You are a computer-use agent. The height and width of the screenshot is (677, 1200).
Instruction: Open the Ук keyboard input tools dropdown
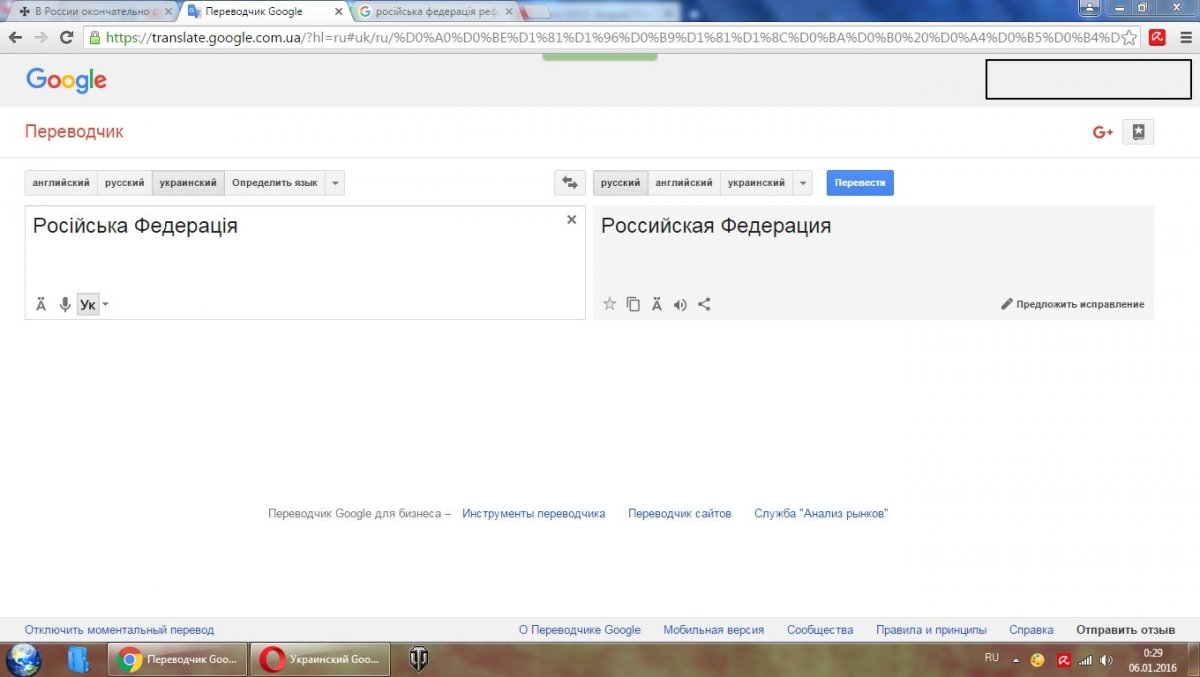coord(105,305)
